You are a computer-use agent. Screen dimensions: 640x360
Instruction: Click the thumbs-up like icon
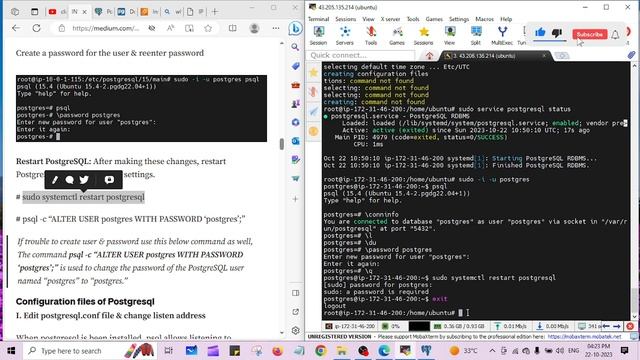click(x=540, y=33)
